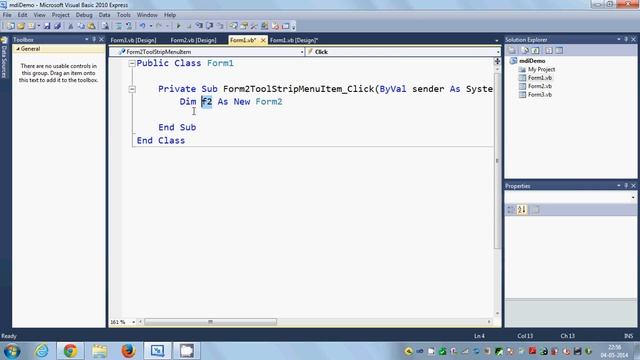
Task: Open the Properties object selector dropdown
Action: point(633,197)
